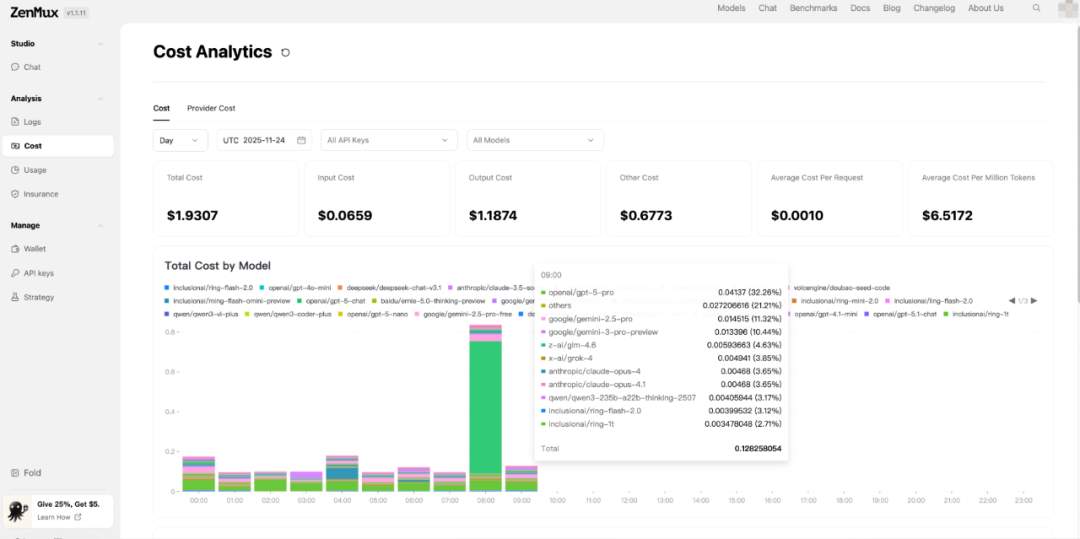Click the Strategy flask icon

16,297
